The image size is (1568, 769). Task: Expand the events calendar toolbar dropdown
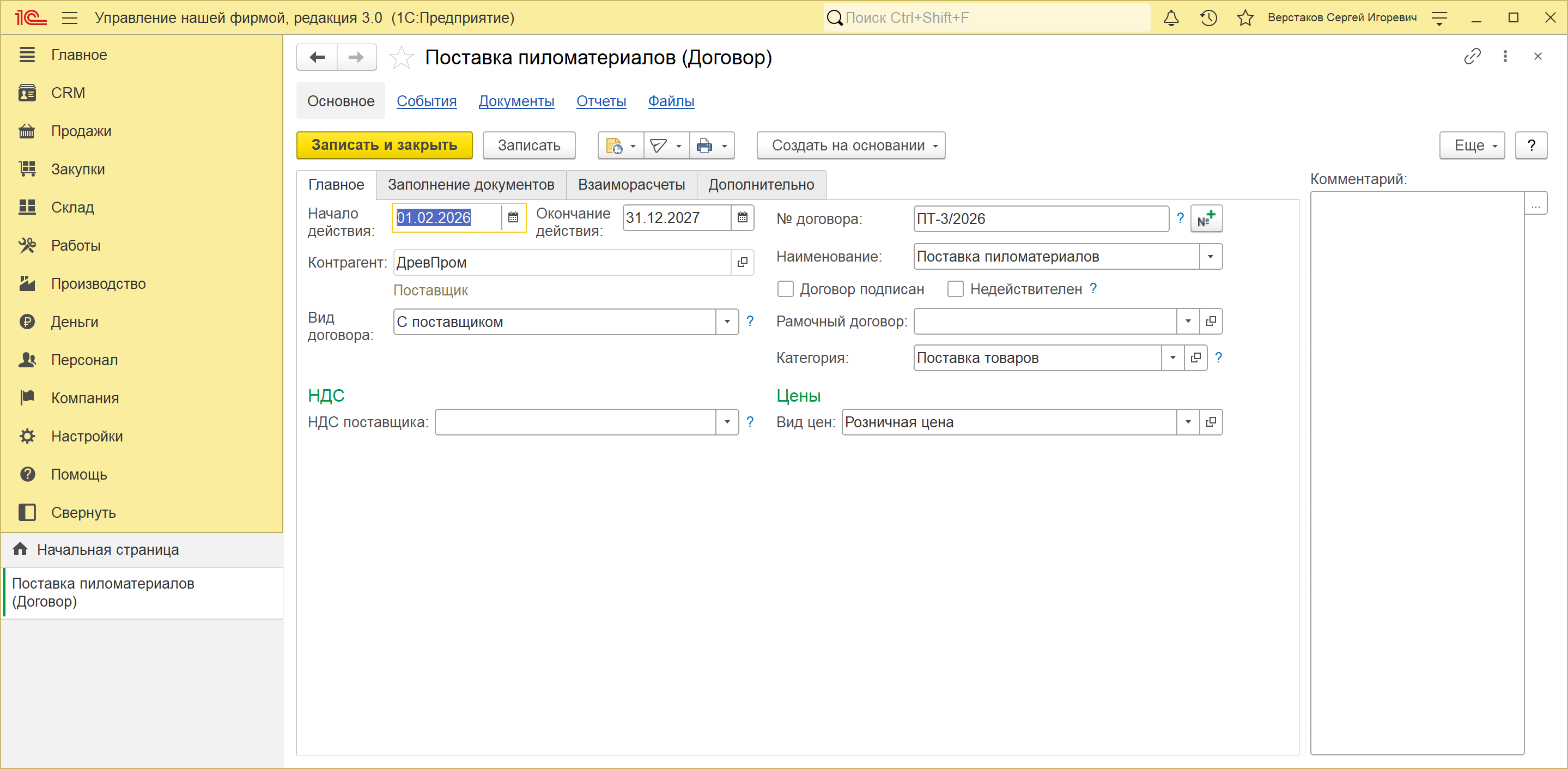pos(621,146)
